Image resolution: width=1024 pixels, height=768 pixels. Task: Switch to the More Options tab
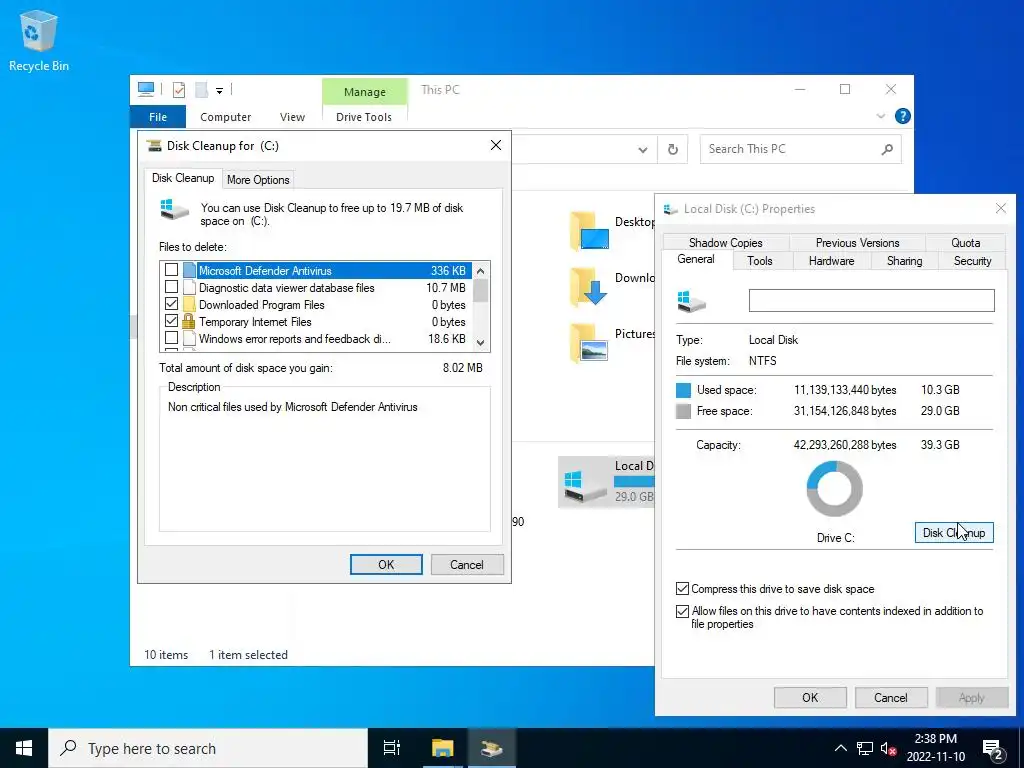(x=258, y=180)
